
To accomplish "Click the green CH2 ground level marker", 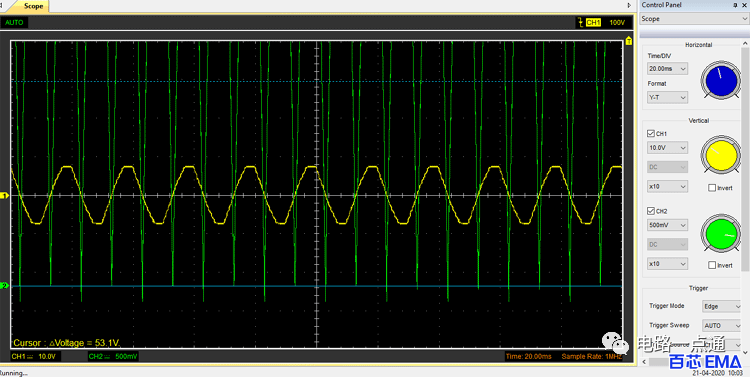I will coord(4,286).
